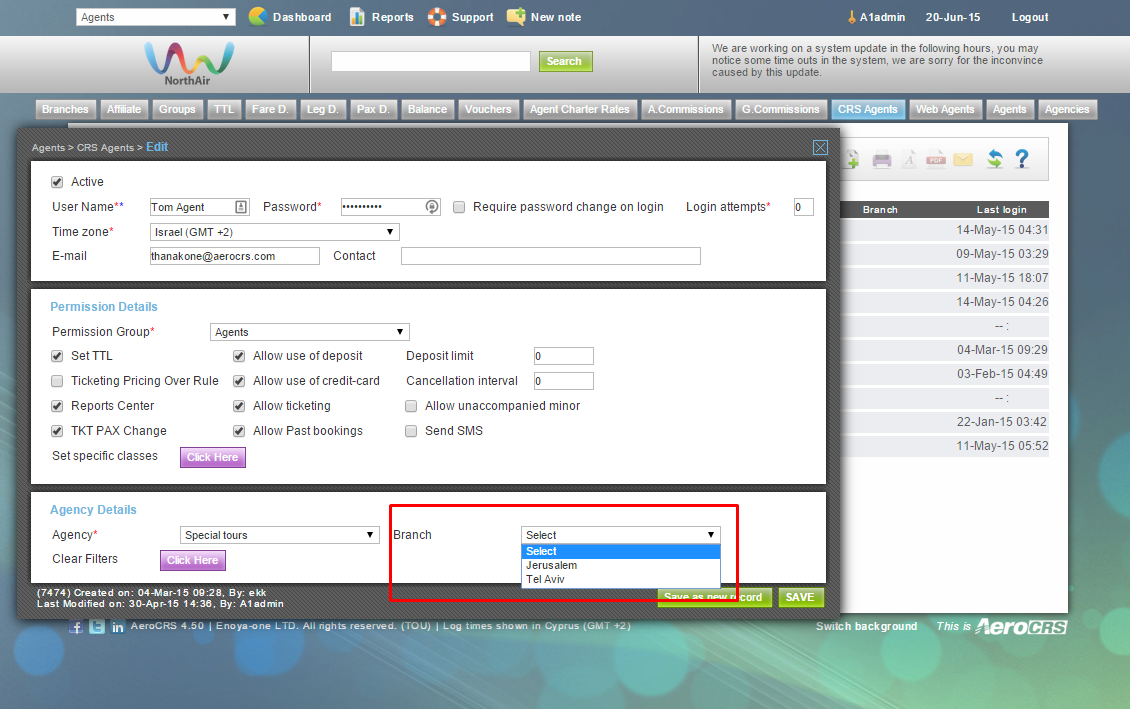Uncheck Allow use of credit-card

[x=239, y=381]
